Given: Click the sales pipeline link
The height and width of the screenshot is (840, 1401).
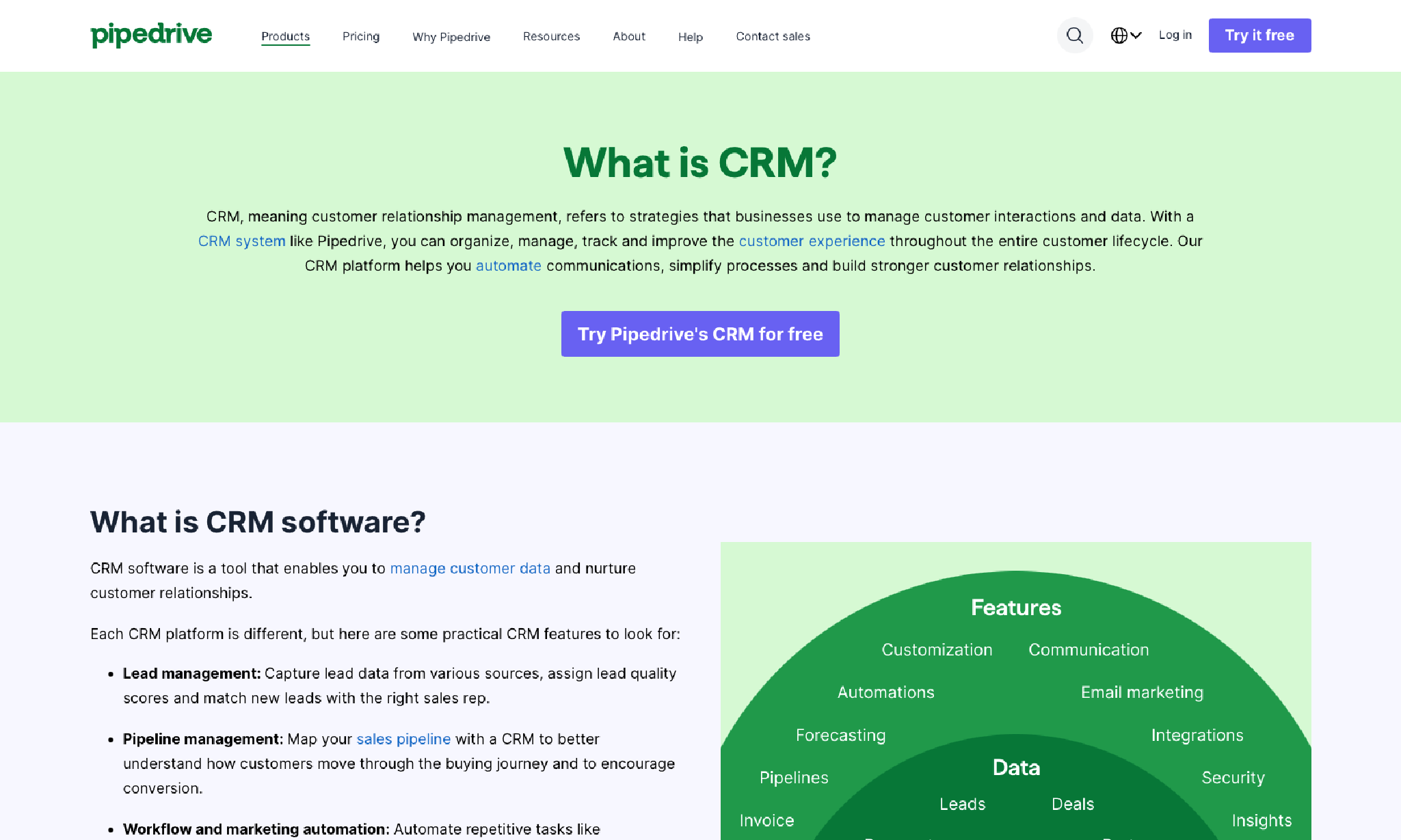Looking at the screenshot, I should point(403,739).
